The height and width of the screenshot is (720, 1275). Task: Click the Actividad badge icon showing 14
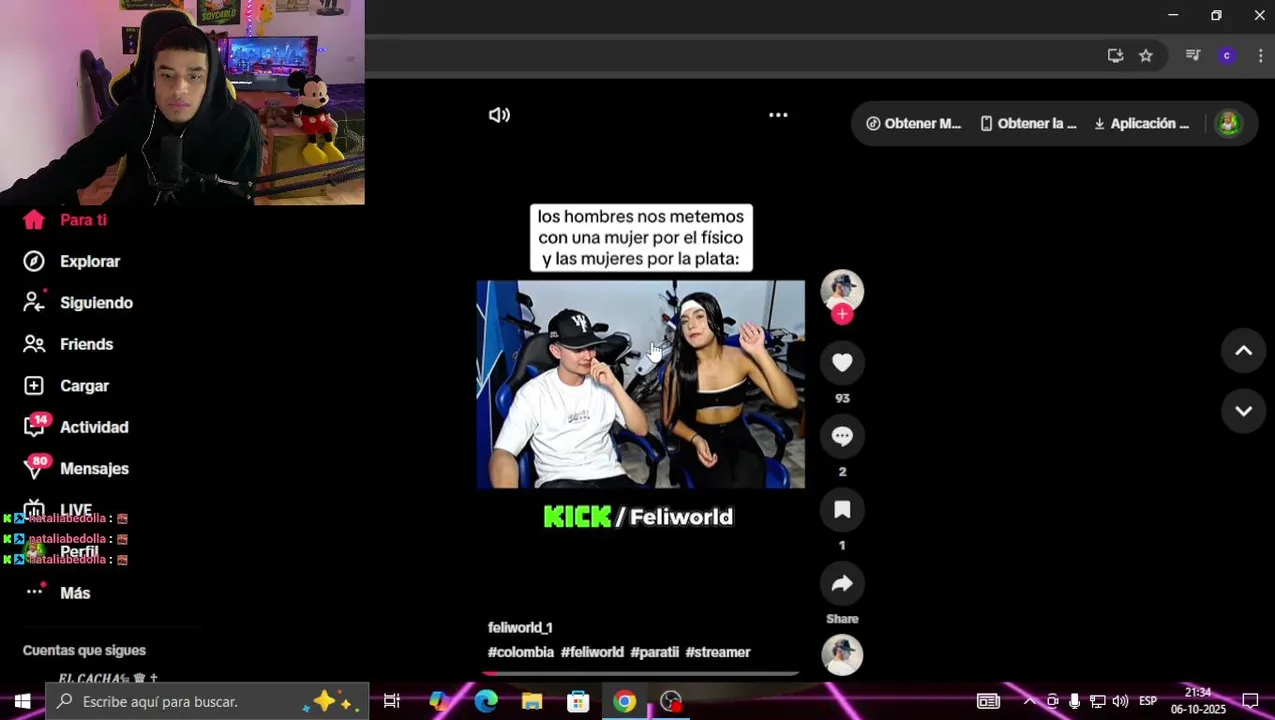[36, 425]
